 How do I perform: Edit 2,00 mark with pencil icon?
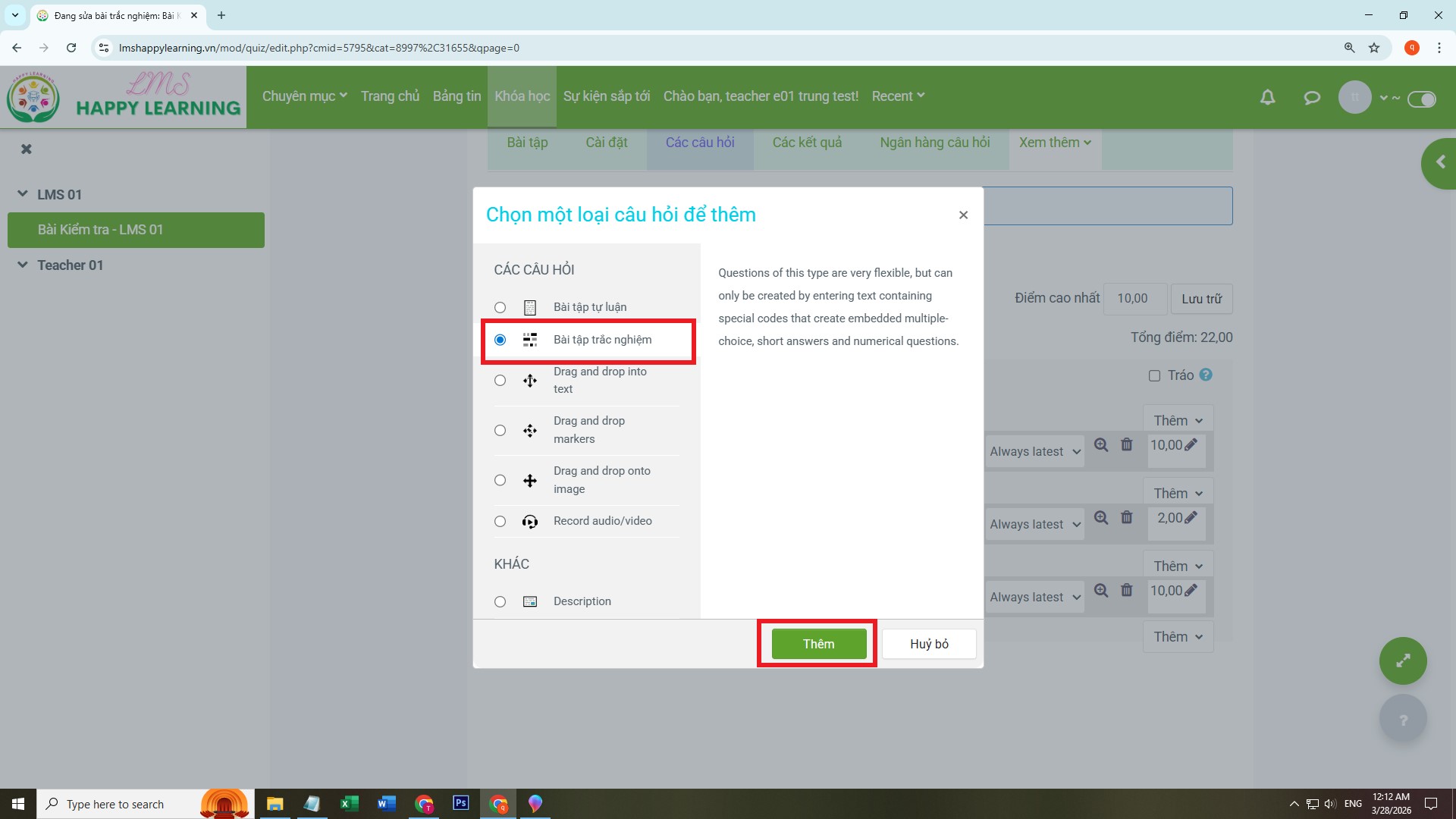1191,518
